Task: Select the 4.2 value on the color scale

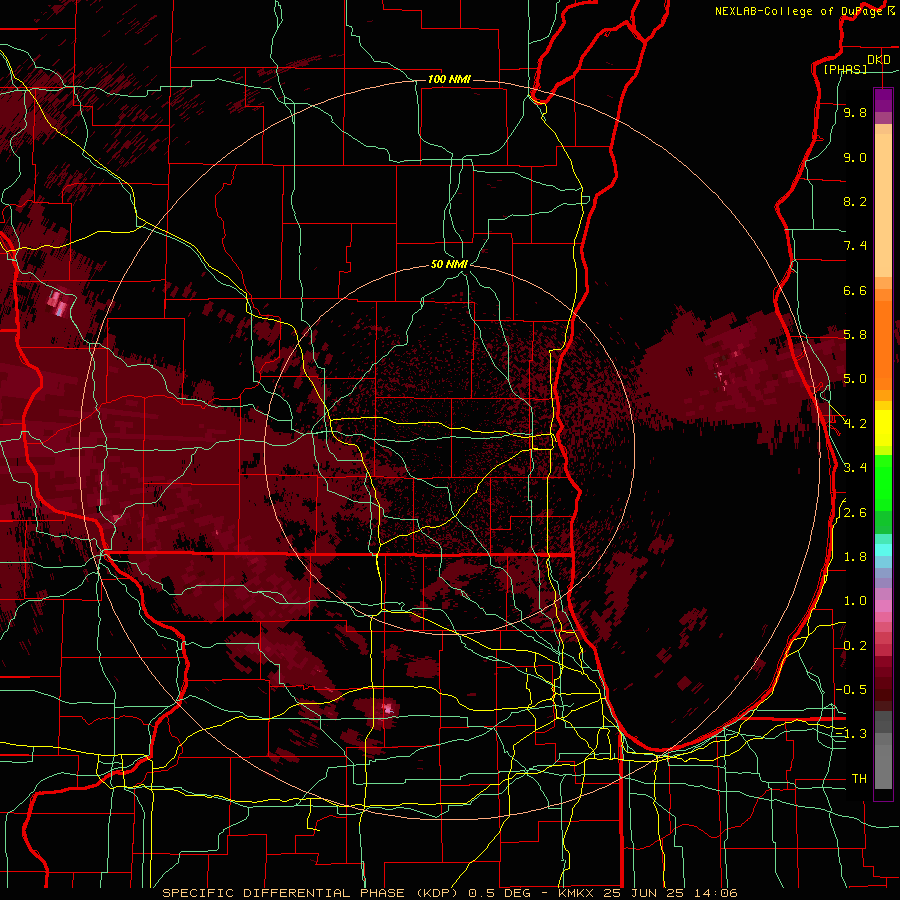Action: click(x=855, y=424)
